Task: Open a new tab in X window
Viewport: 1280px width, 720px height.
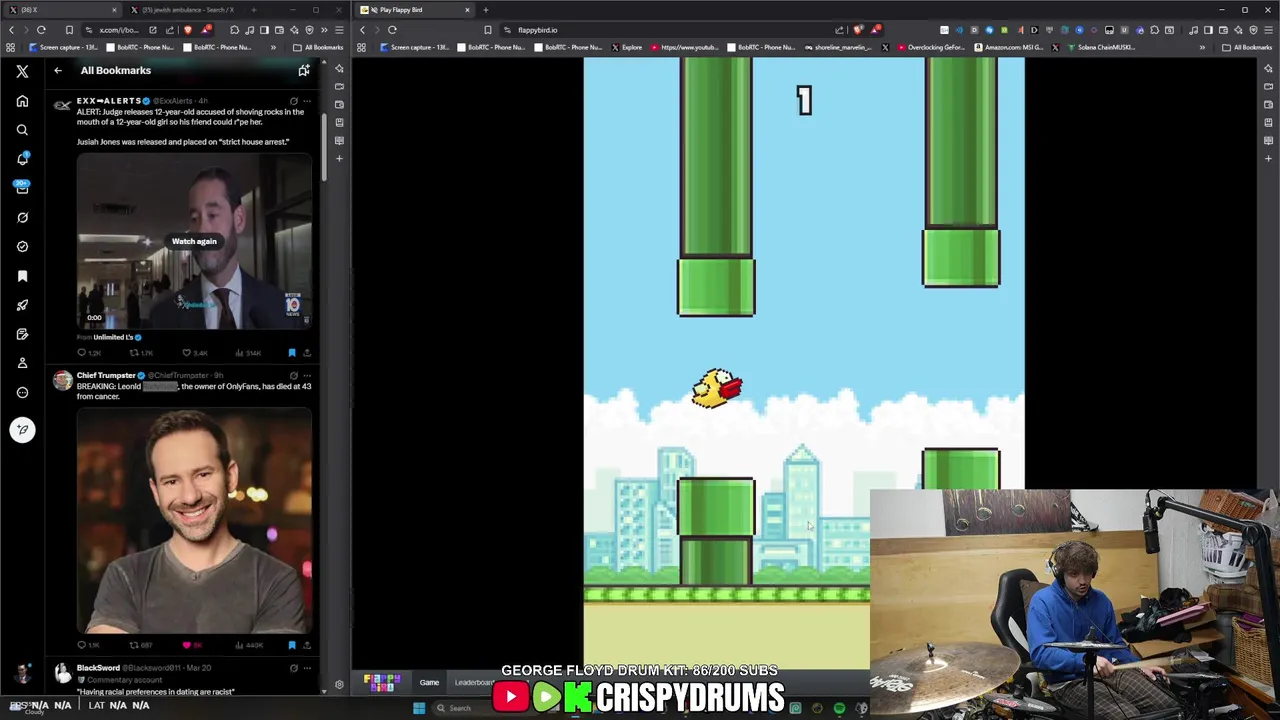Action: [x=254, y=10]
